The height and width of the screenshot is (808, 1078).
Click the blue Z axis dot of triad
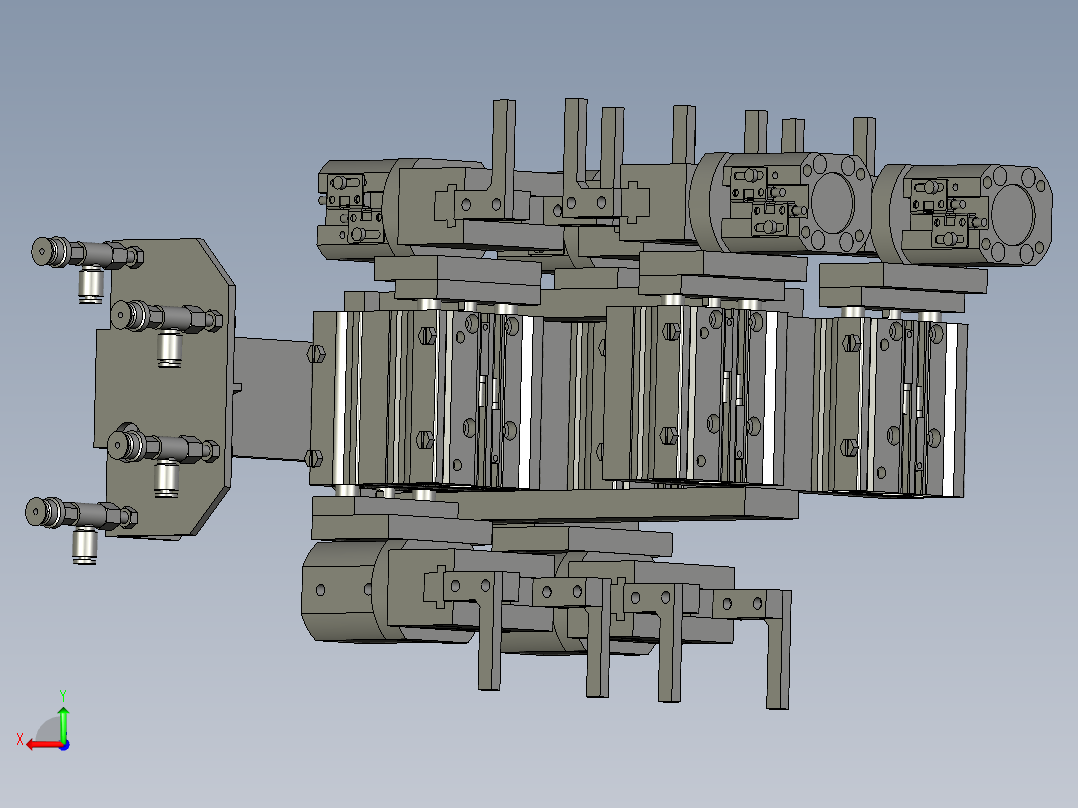pos(64,745)
